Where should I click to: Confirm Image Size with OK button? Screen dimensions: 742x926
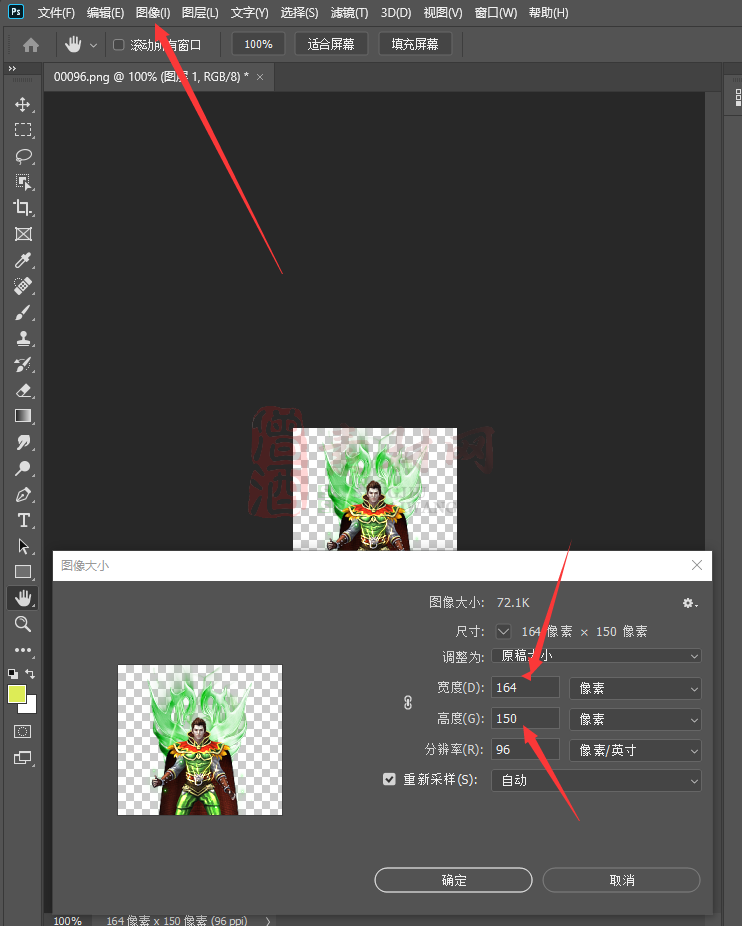453,880
